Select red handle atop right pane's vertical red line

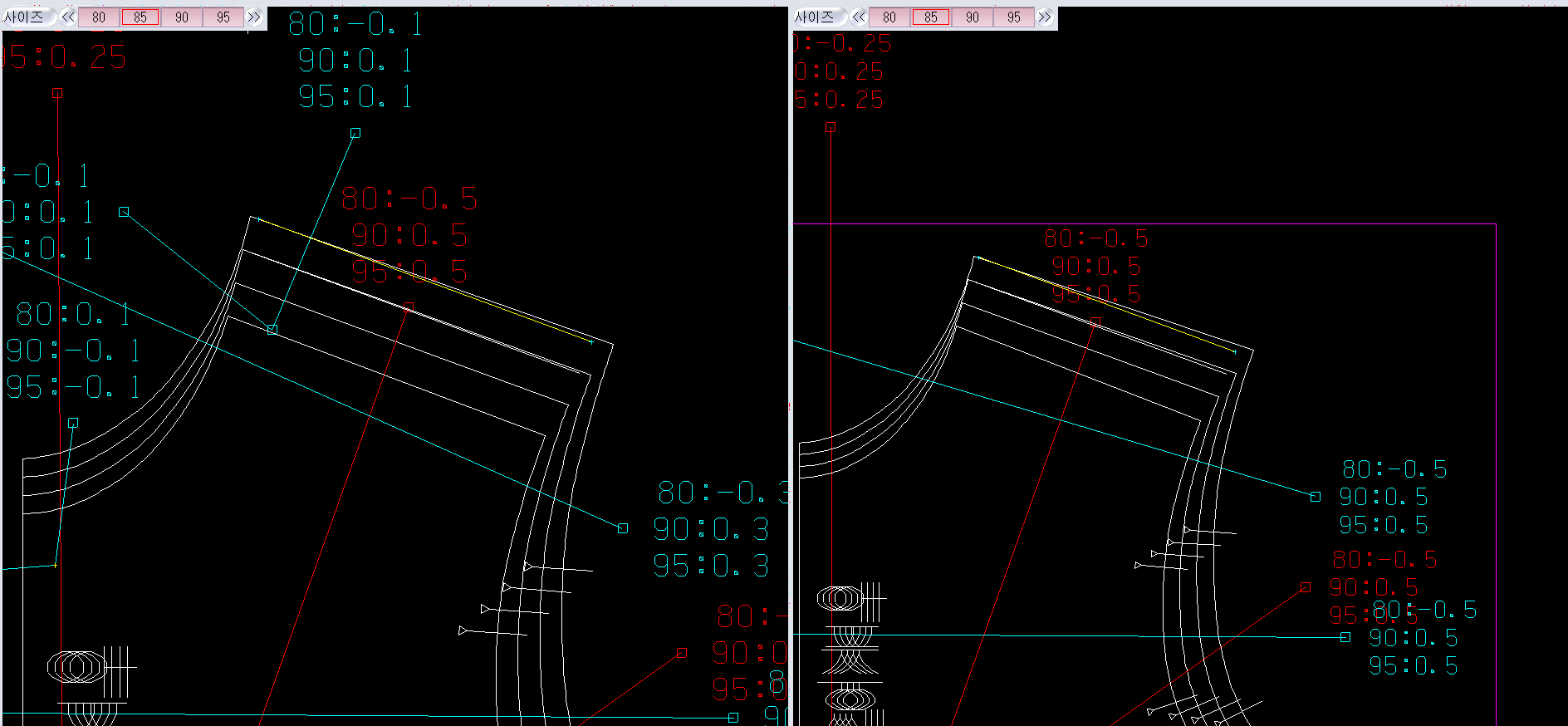pos(831,127)
